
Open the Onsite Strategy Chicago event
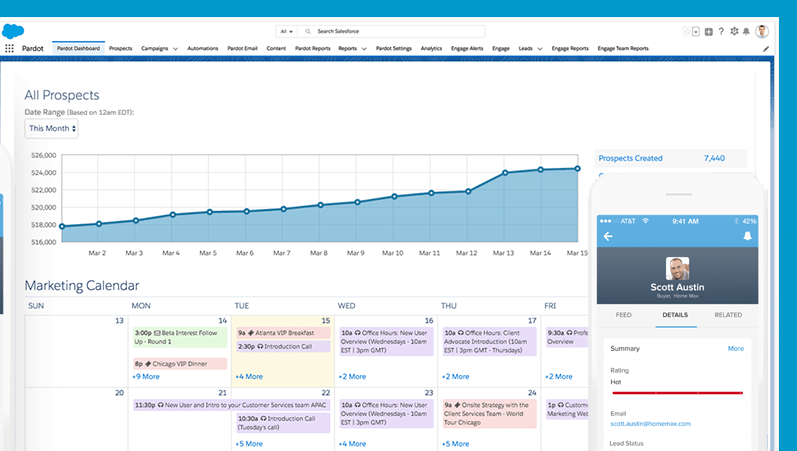(x=489, y=414)
